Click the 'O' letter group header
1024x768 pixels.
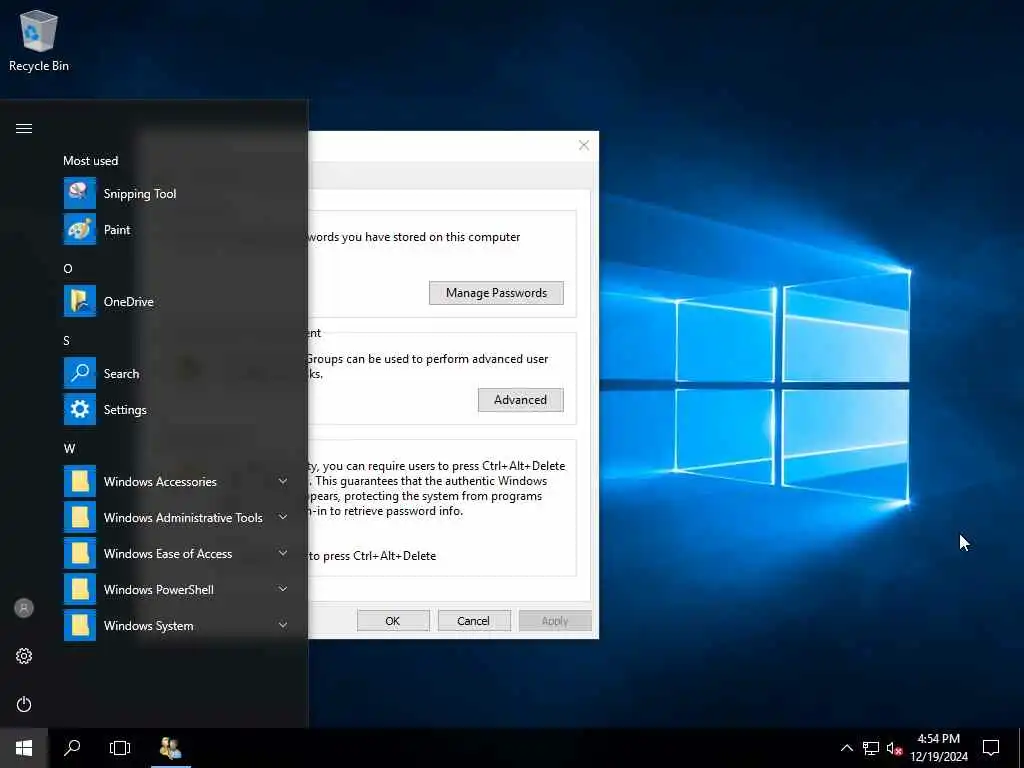(68, 268)
